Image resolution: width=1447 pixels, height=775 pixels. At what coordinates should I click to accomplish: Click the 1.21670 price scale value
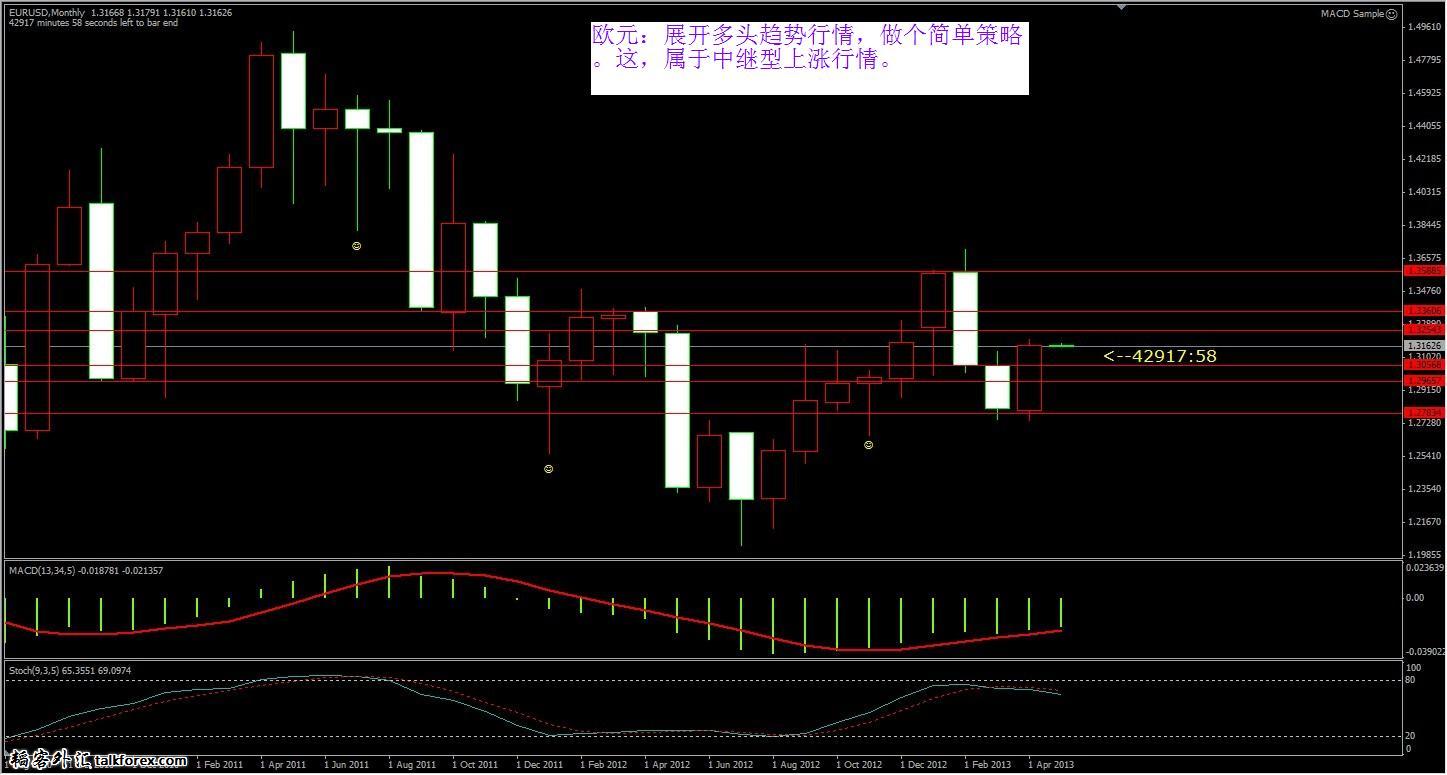1424,522
